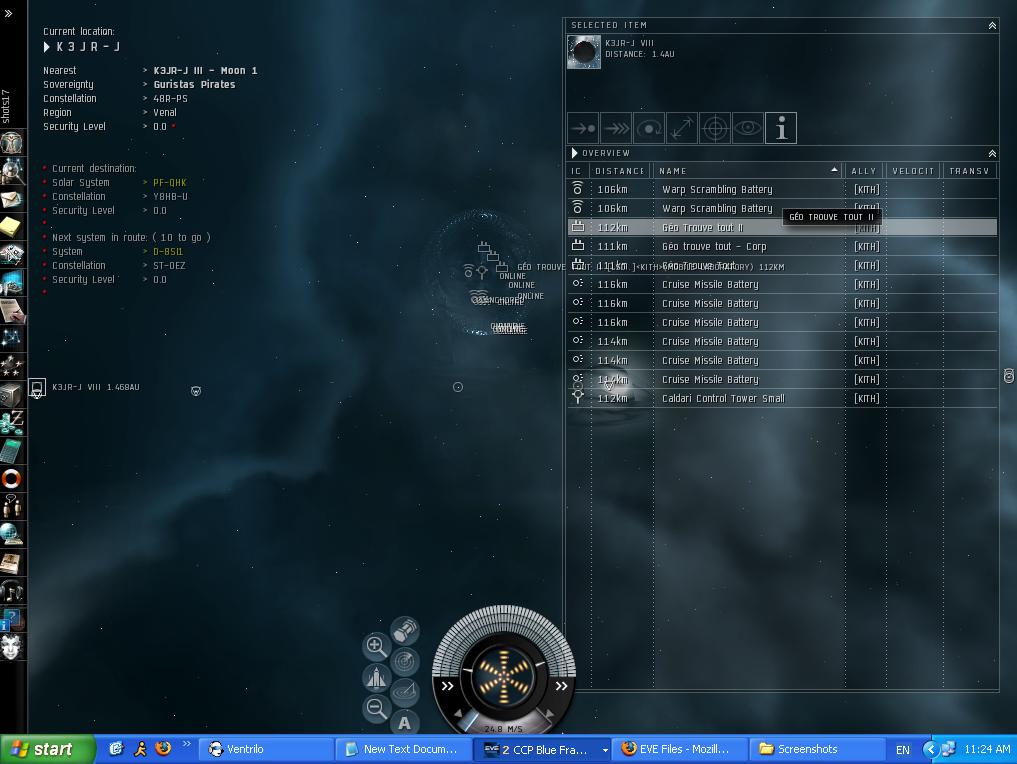Open taskbar CCP Blue group dropdown arrow

pyautogui.click(x=604, y=750)
